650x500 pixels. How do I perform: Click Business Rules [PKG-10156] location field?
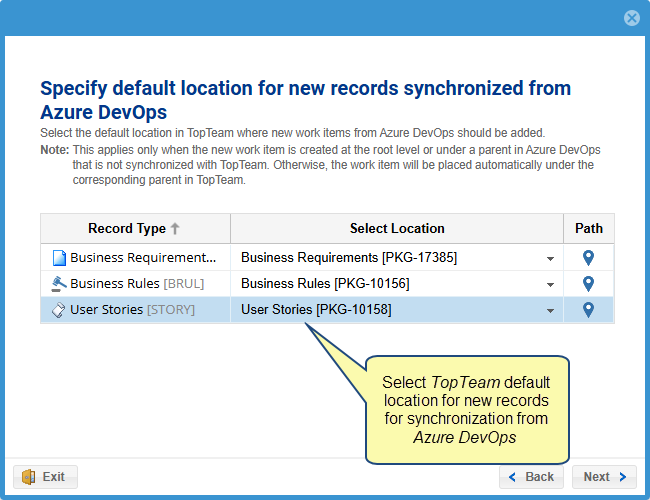388,284
